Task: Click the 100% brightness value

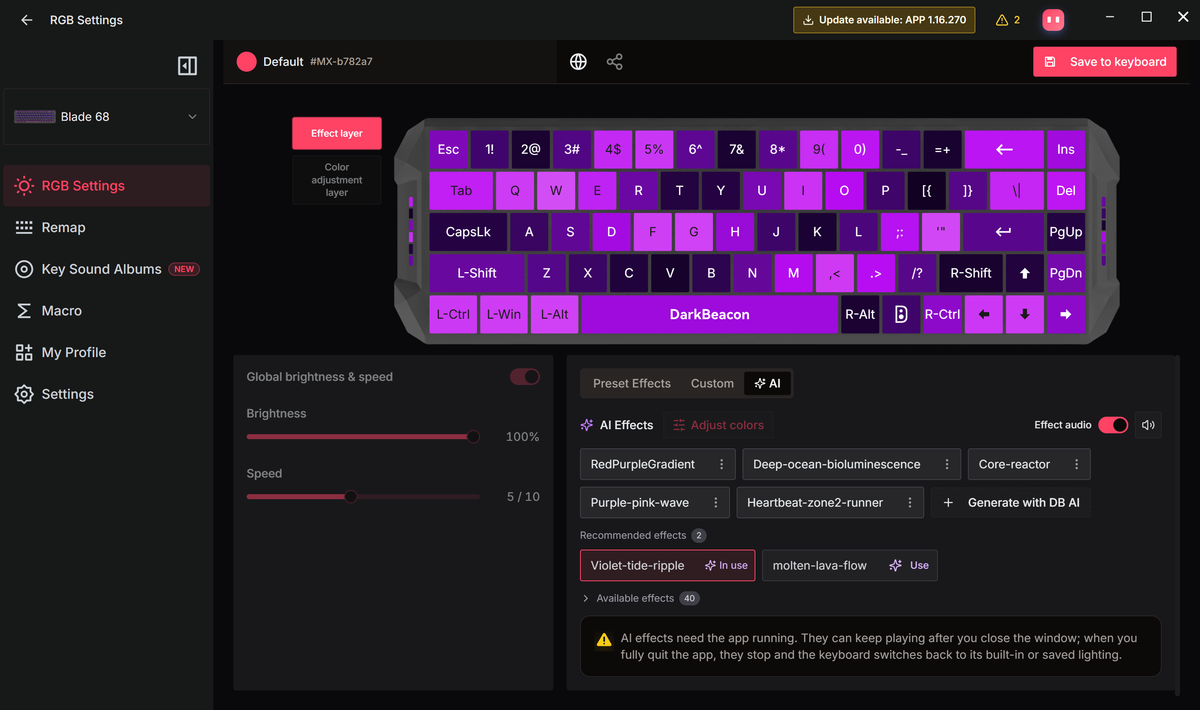Action: tap(522, 437)
